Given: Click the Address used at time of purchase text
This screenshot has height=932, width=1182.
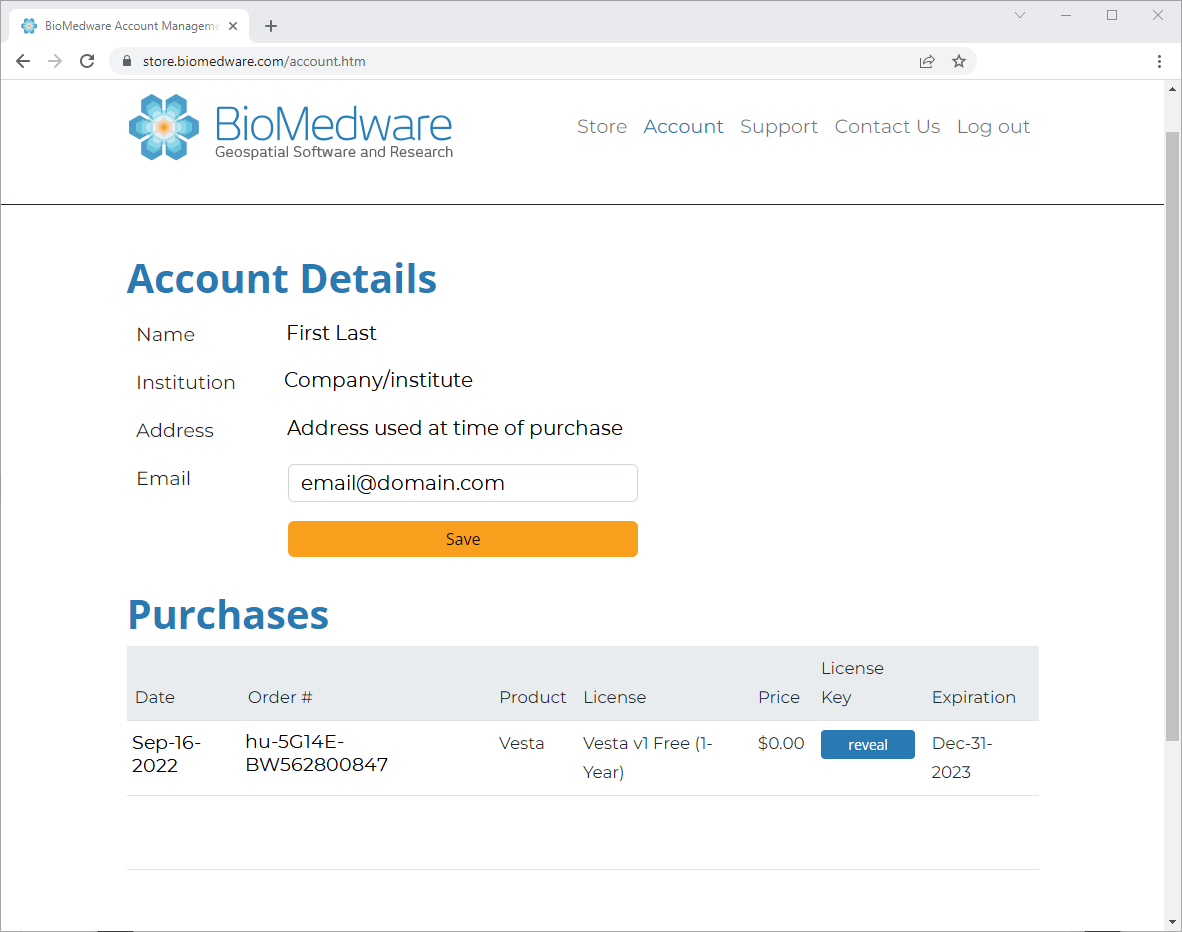Looking at the screenshot, I should (x=455, y=428).
